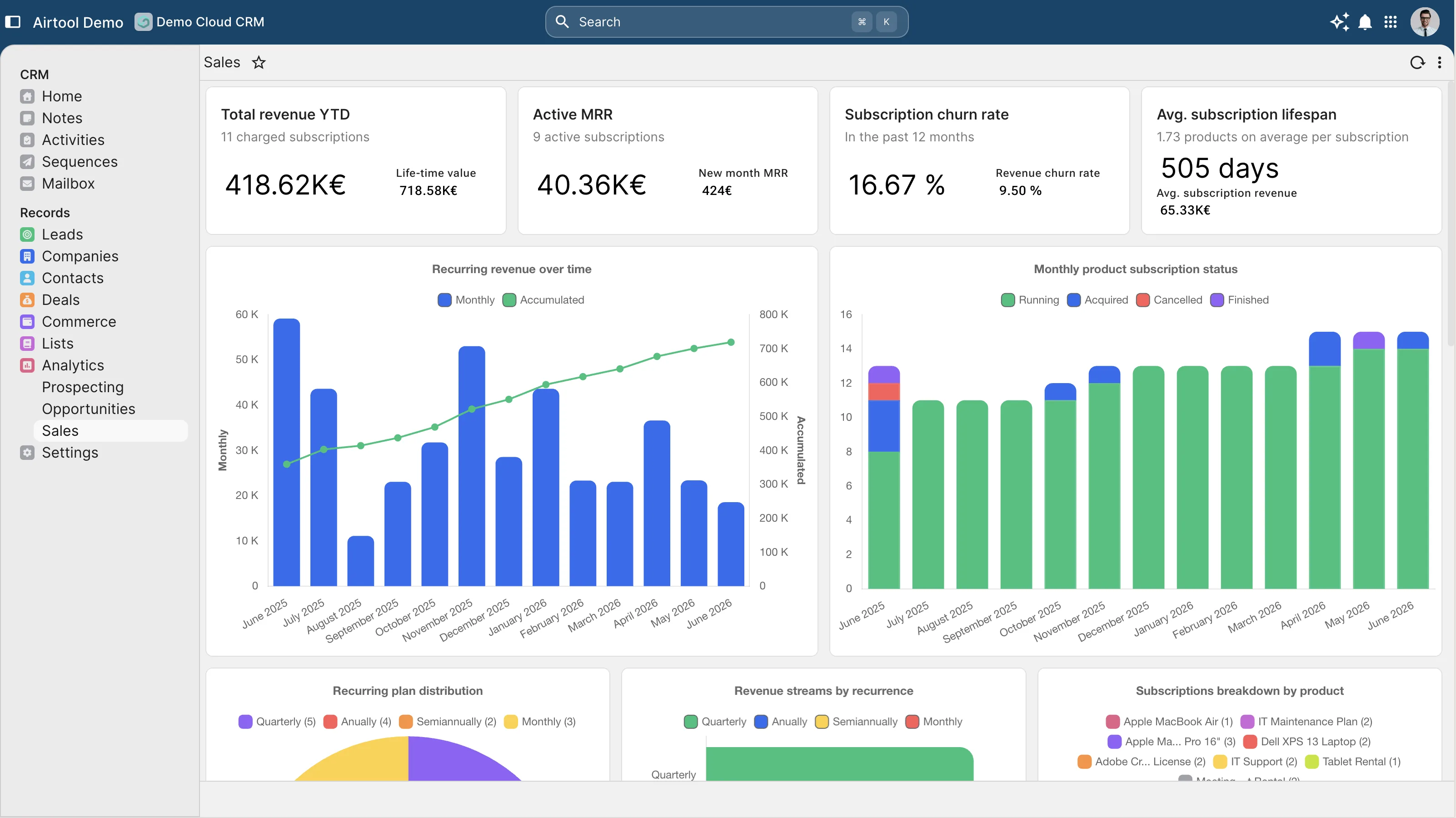This screenshot has width=1456, height=818.
Task: Click Semiannually (2) legend color swatch
Action: pos(406,722)
